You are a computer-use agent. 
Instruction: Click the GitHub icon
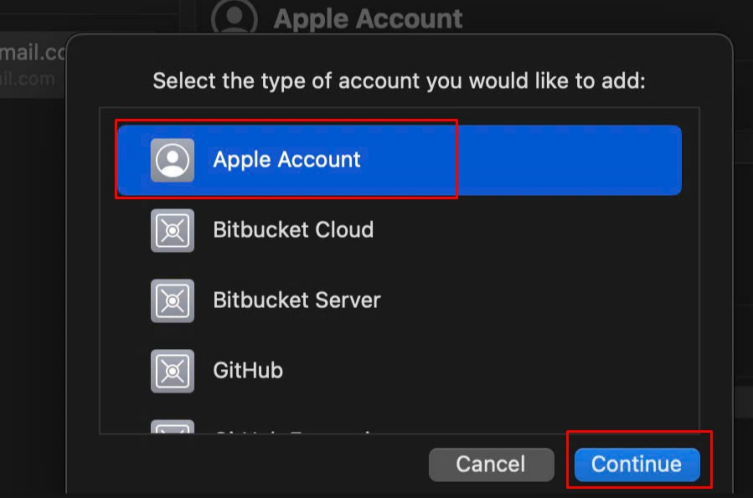coord(172,370)
